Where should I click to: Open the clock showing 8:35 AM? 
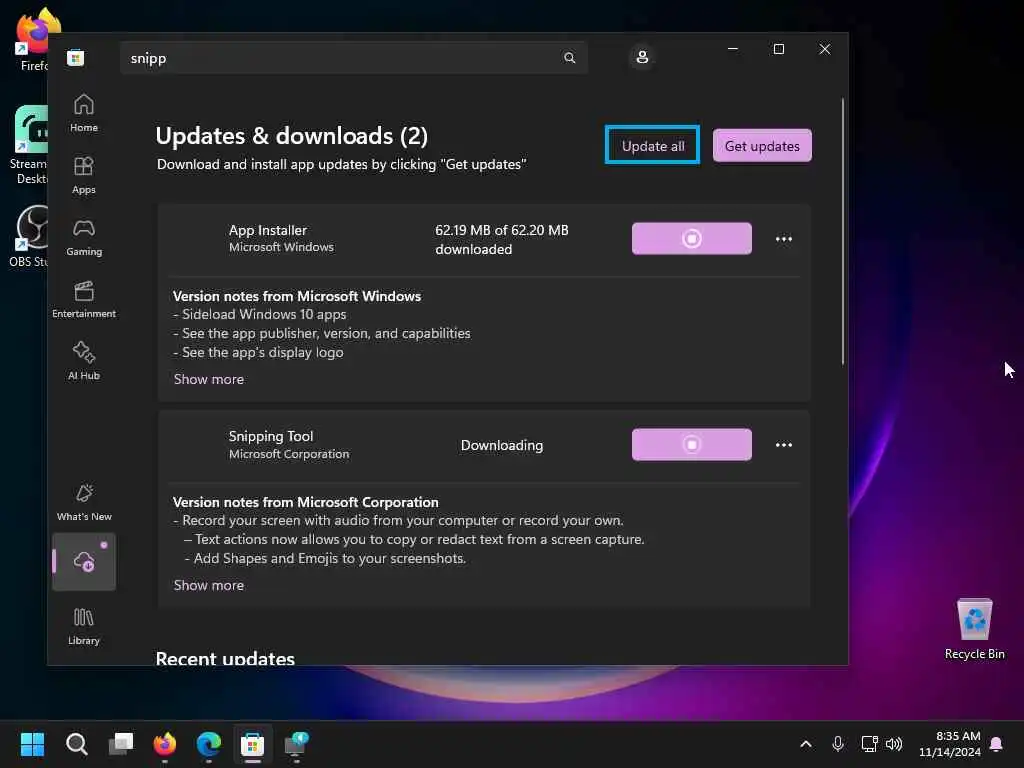point(950,744)
